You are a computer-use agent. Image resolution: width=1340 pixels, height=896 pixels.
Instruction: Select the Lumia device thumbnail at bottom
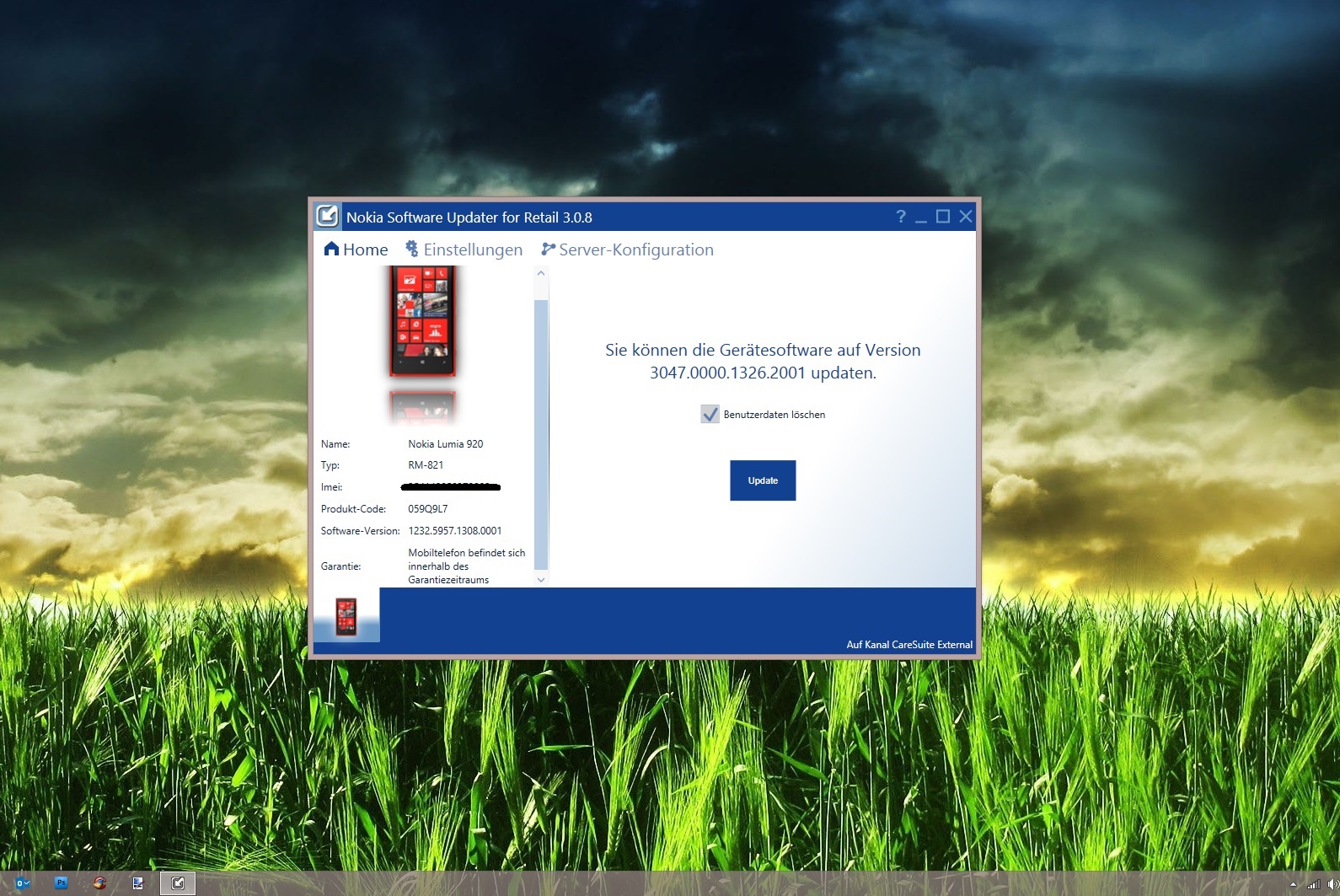(346, 615)
